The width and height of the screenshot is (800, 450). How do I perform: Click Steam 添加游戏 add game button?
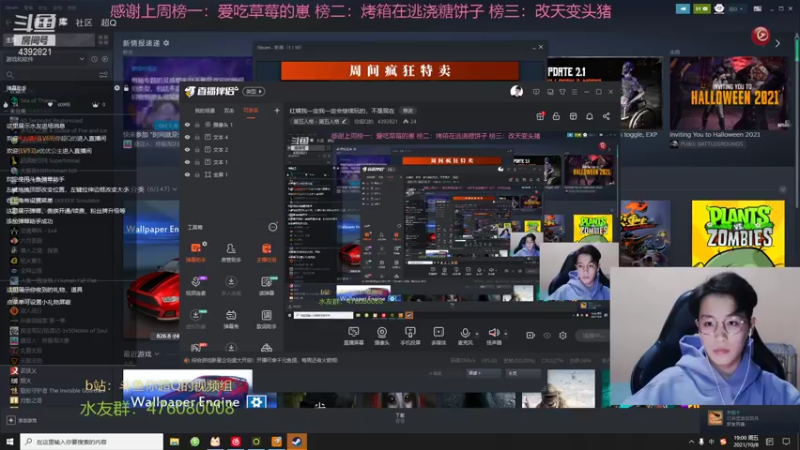tap(21, 420)
